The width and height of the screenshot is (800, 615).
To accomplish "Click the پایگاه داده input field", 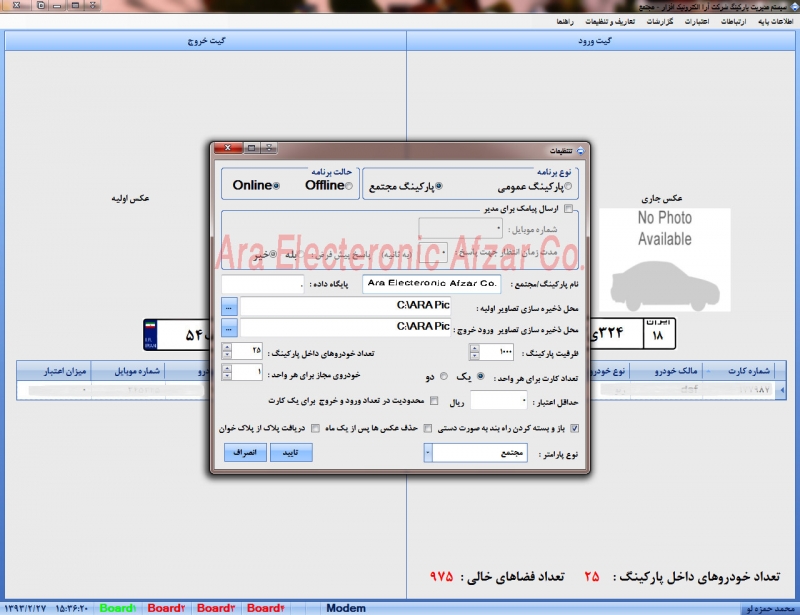I will tap(263, 284).
